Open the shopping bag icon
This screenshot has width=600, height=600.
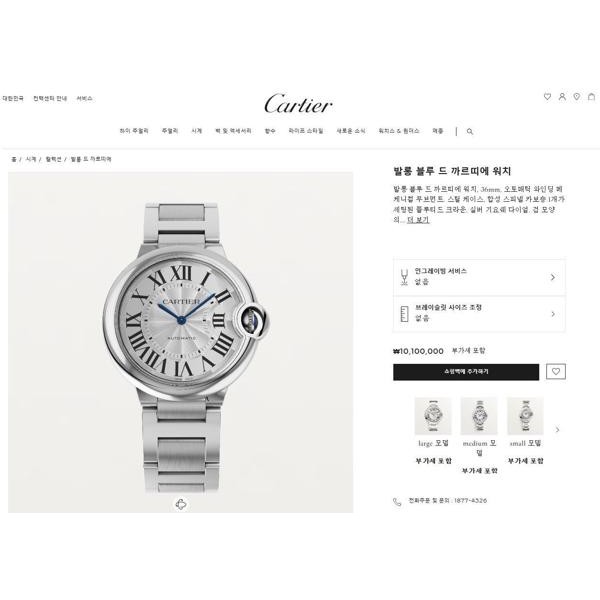pos(592,97)
